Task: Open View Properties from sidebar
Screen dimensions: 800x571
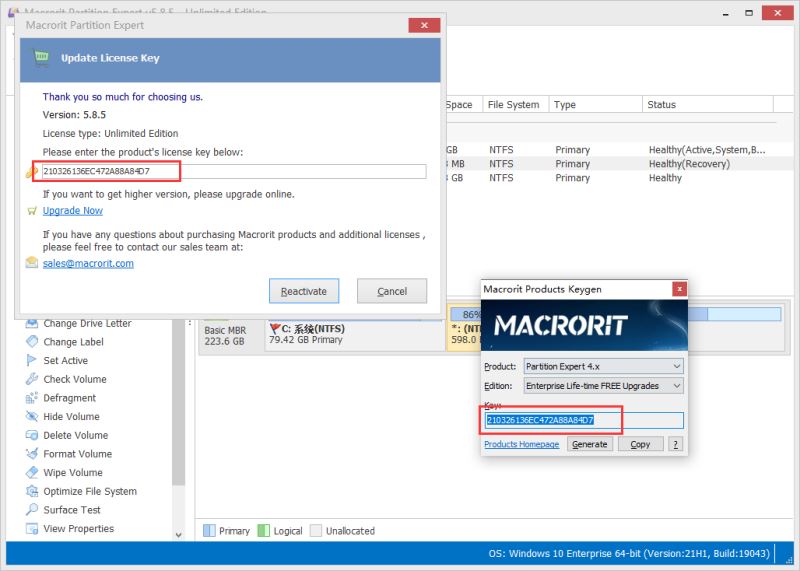Action: pos(79,529)
